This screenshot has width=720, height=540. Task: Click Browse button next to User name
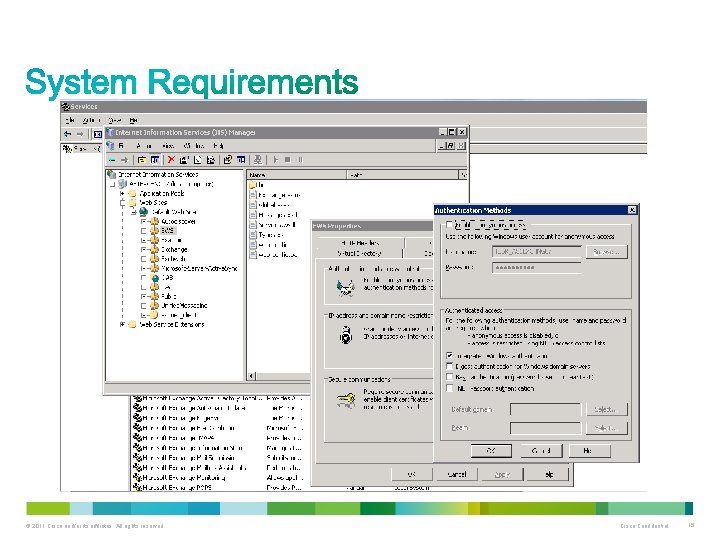pyautogui.click(x=607, y=252)
